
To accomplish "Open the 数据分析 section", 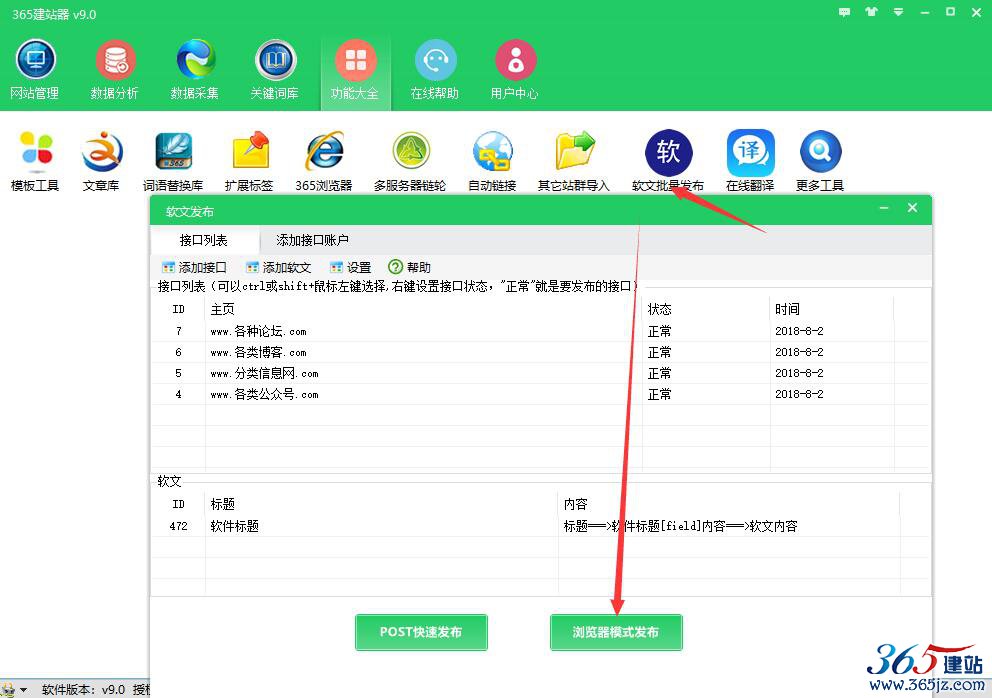I will [x=115, y=70].
